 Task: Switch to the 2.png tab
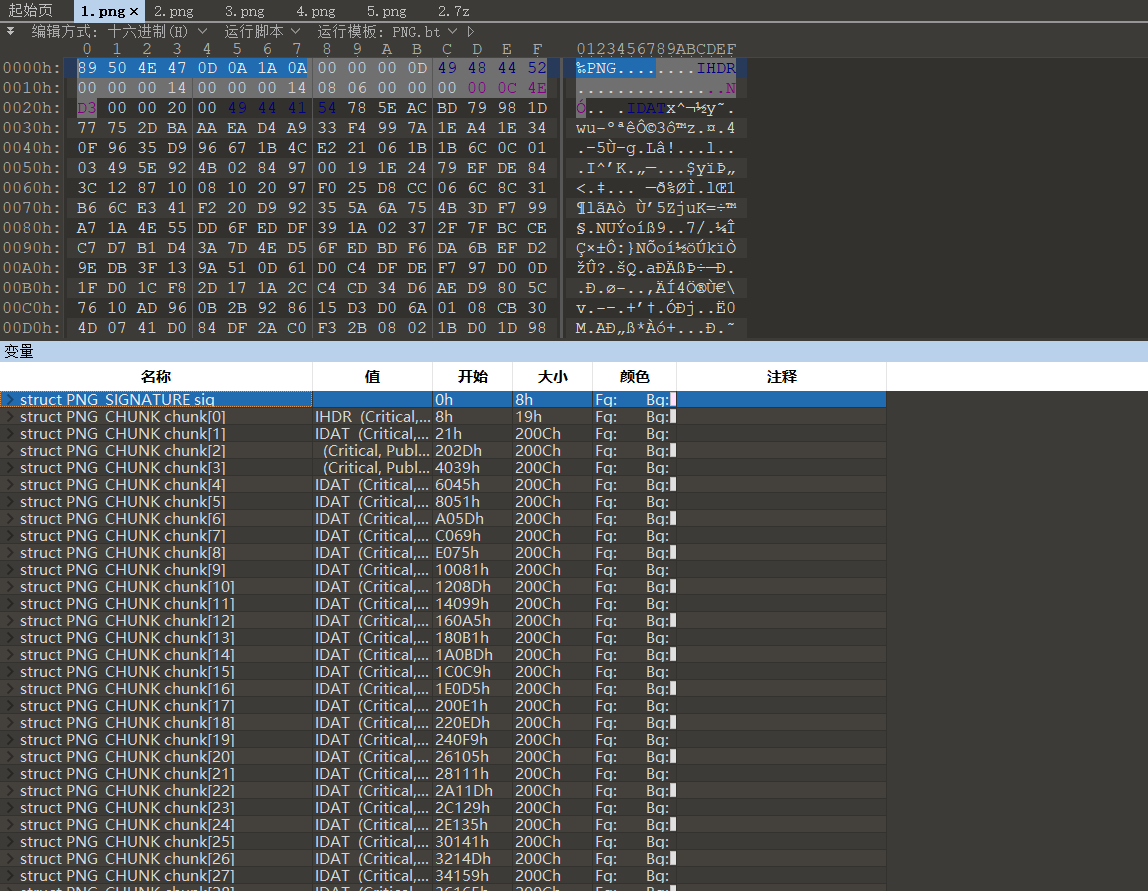[173, 11]
